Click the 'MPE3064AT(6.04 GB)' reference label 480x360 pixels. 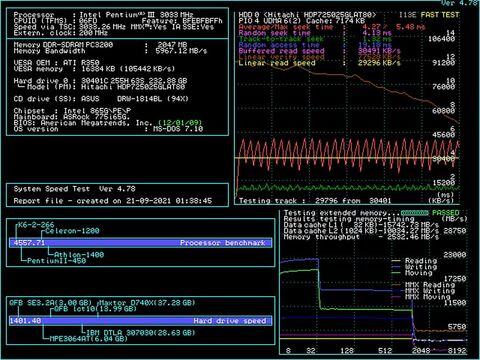[88, 339]
